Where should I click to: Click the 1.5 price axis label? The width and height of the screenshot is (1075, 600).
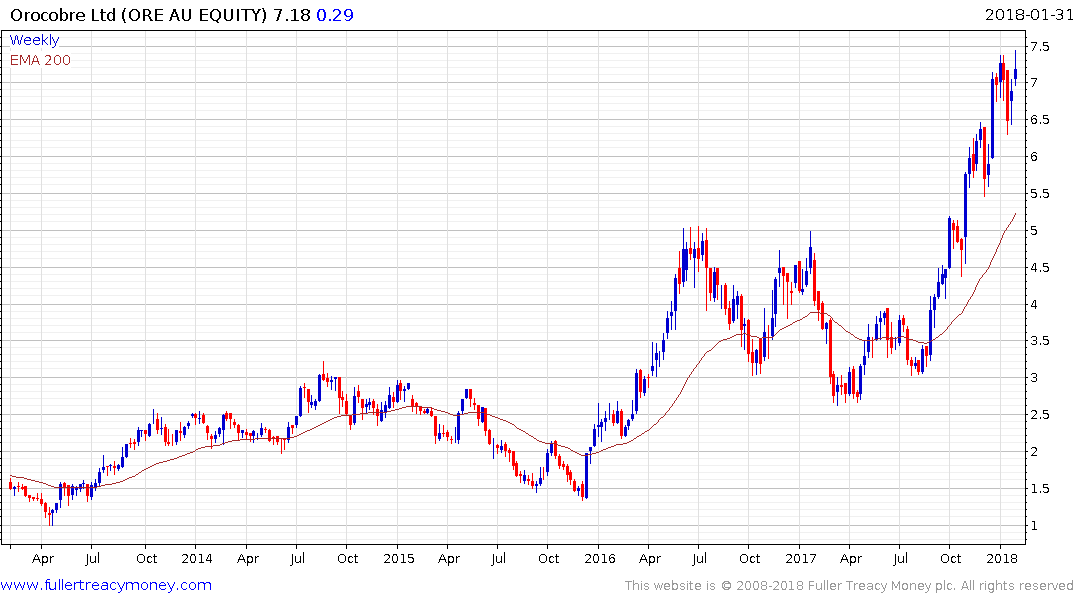pyautogui.click(x=1039, y=489)
